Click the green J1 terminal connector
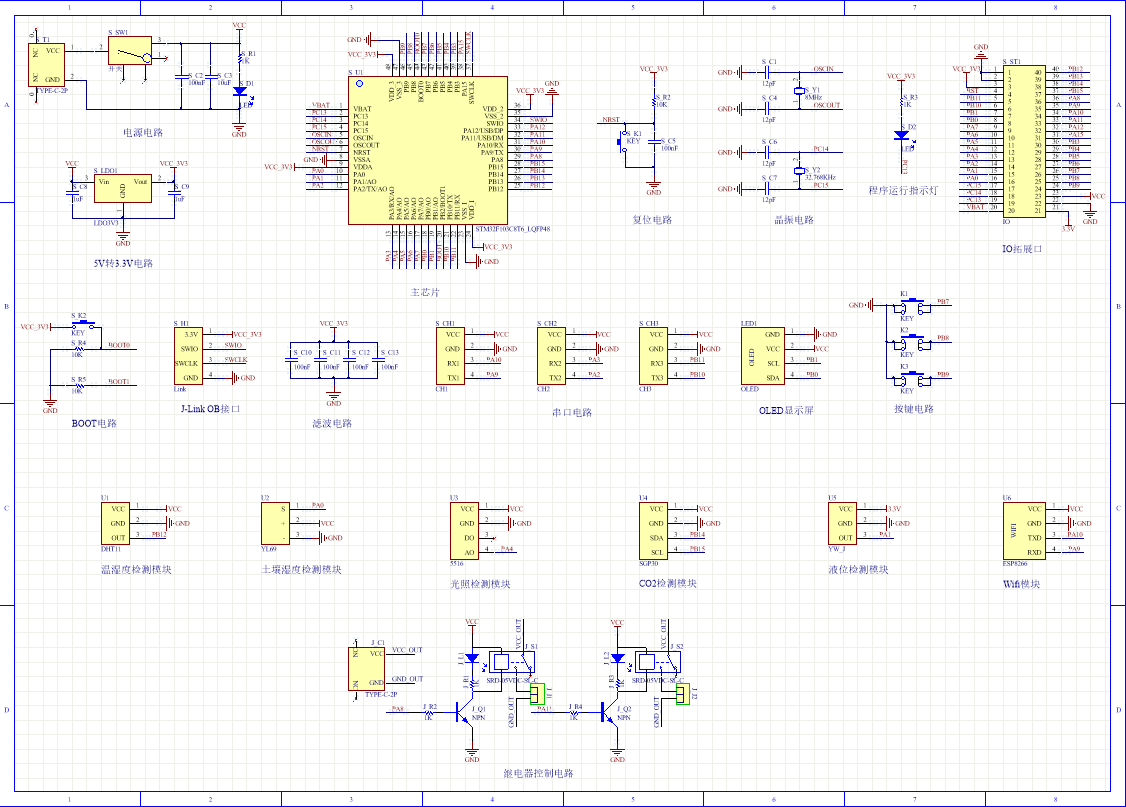 [x=537, y=694]
